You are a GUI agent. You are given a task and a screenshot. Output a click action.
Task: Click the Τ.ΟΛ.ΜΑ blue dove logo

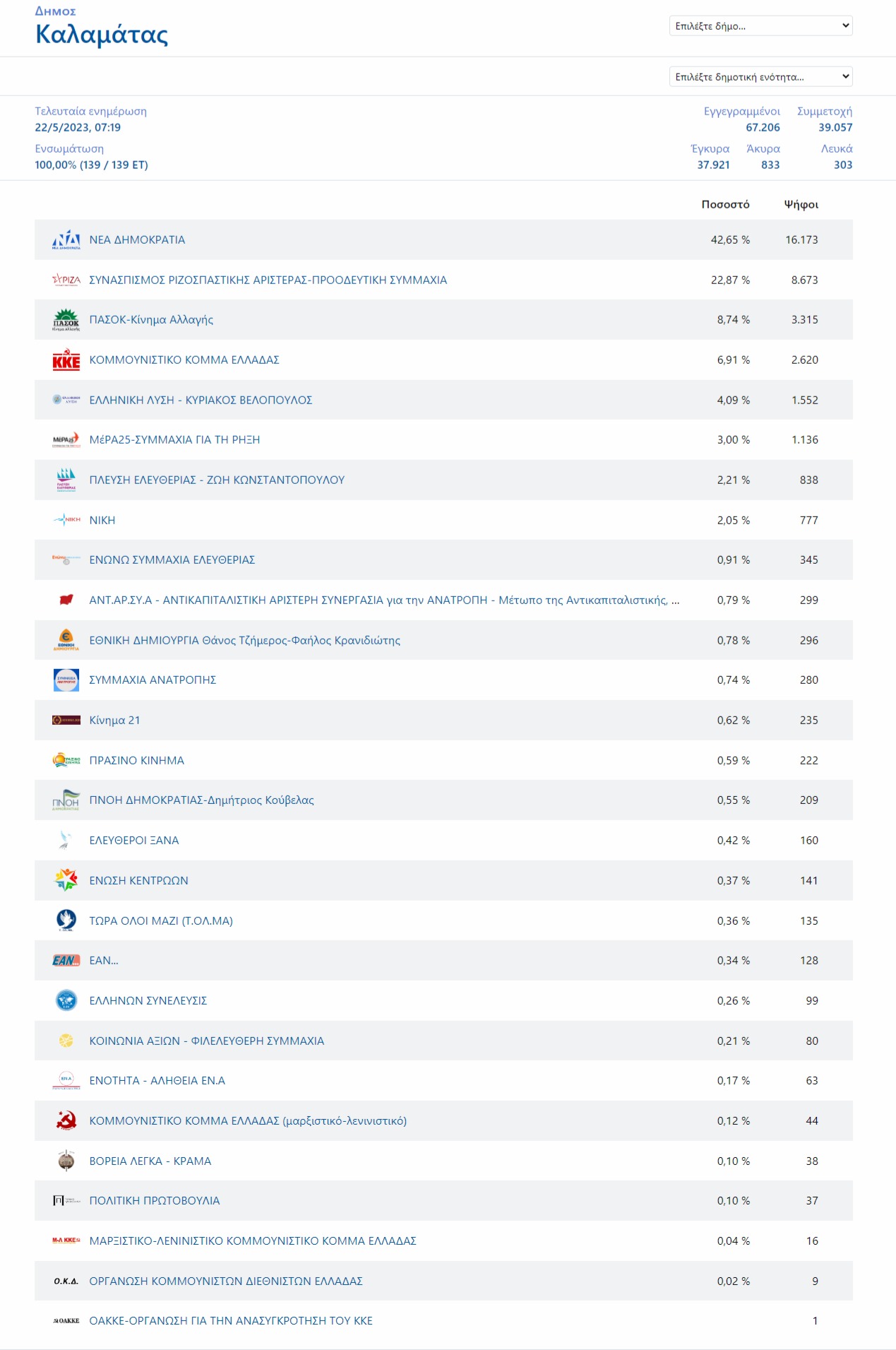point(66,920)
